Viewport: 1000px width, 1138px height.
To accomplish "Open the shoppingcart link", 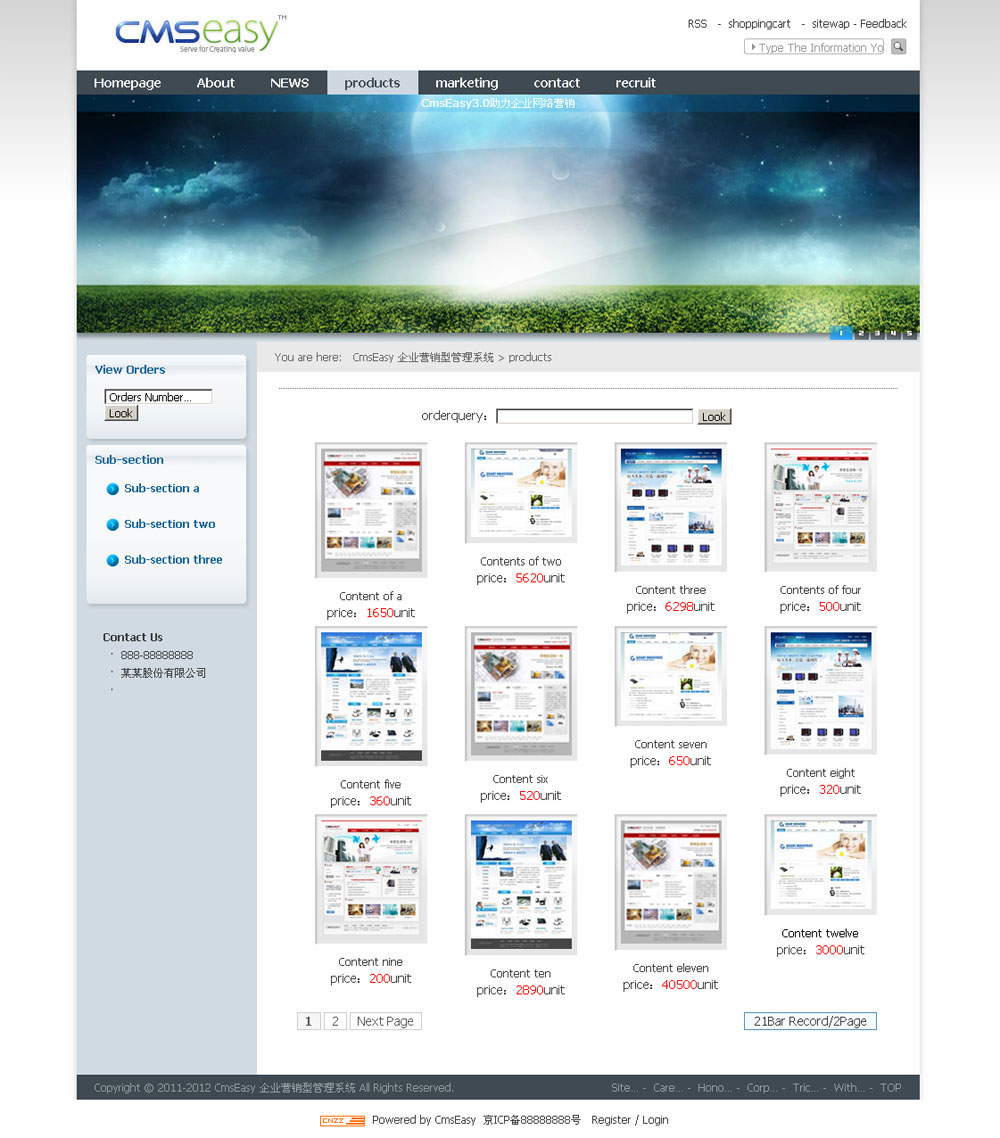I will (759, 24).
